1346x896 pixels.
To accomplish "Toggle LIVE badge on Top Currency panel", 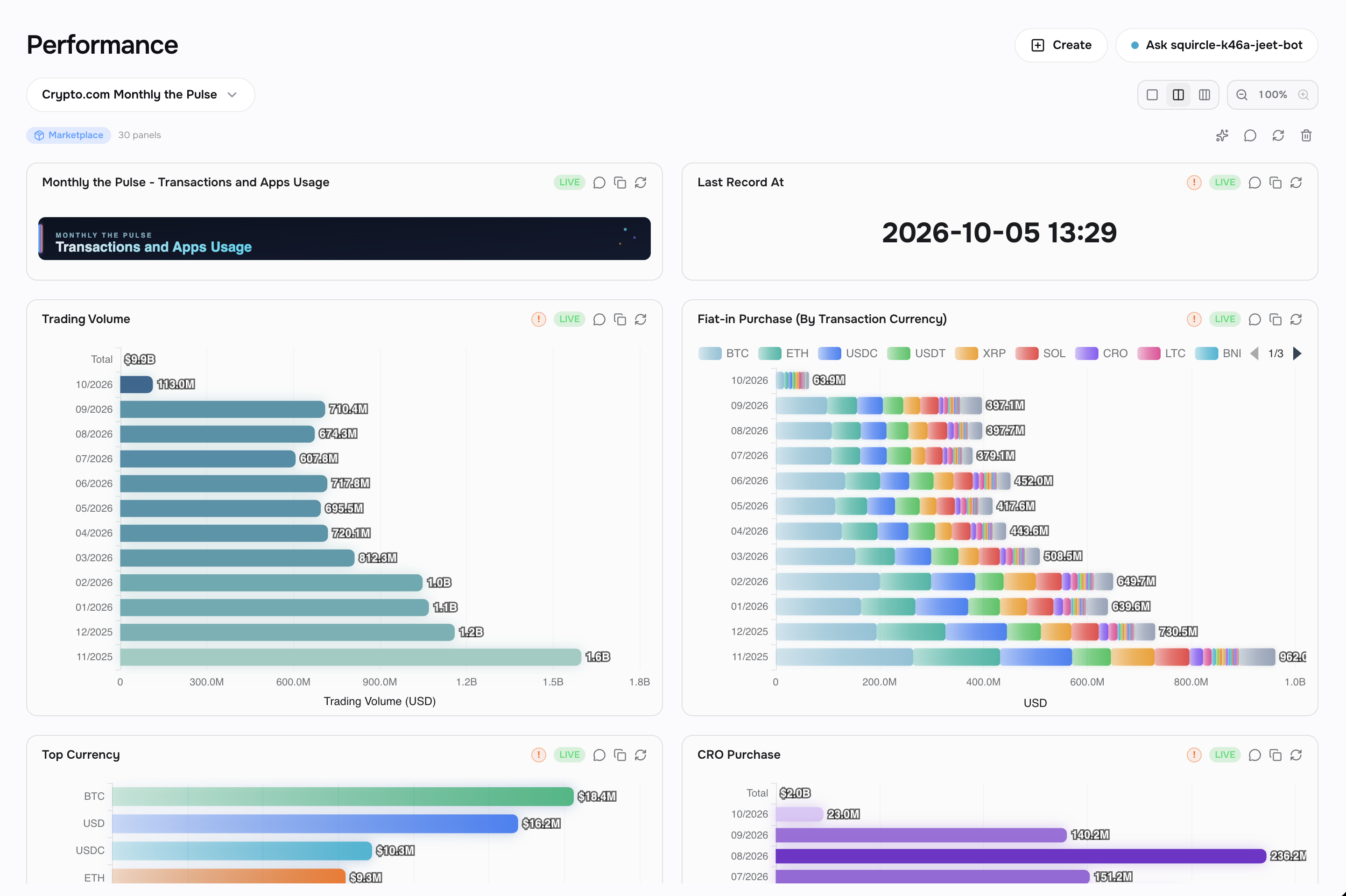I will click(x=569, y=755).
